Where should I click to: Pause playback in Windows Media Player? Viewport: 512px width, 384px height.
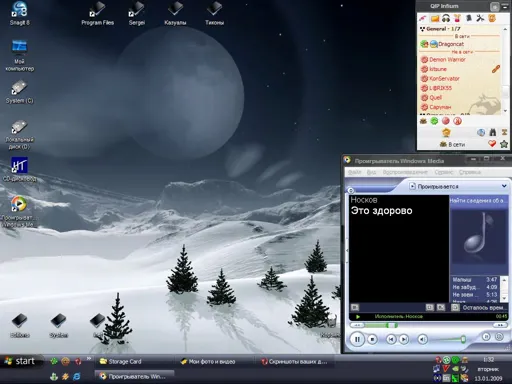[x=357, y=339]
